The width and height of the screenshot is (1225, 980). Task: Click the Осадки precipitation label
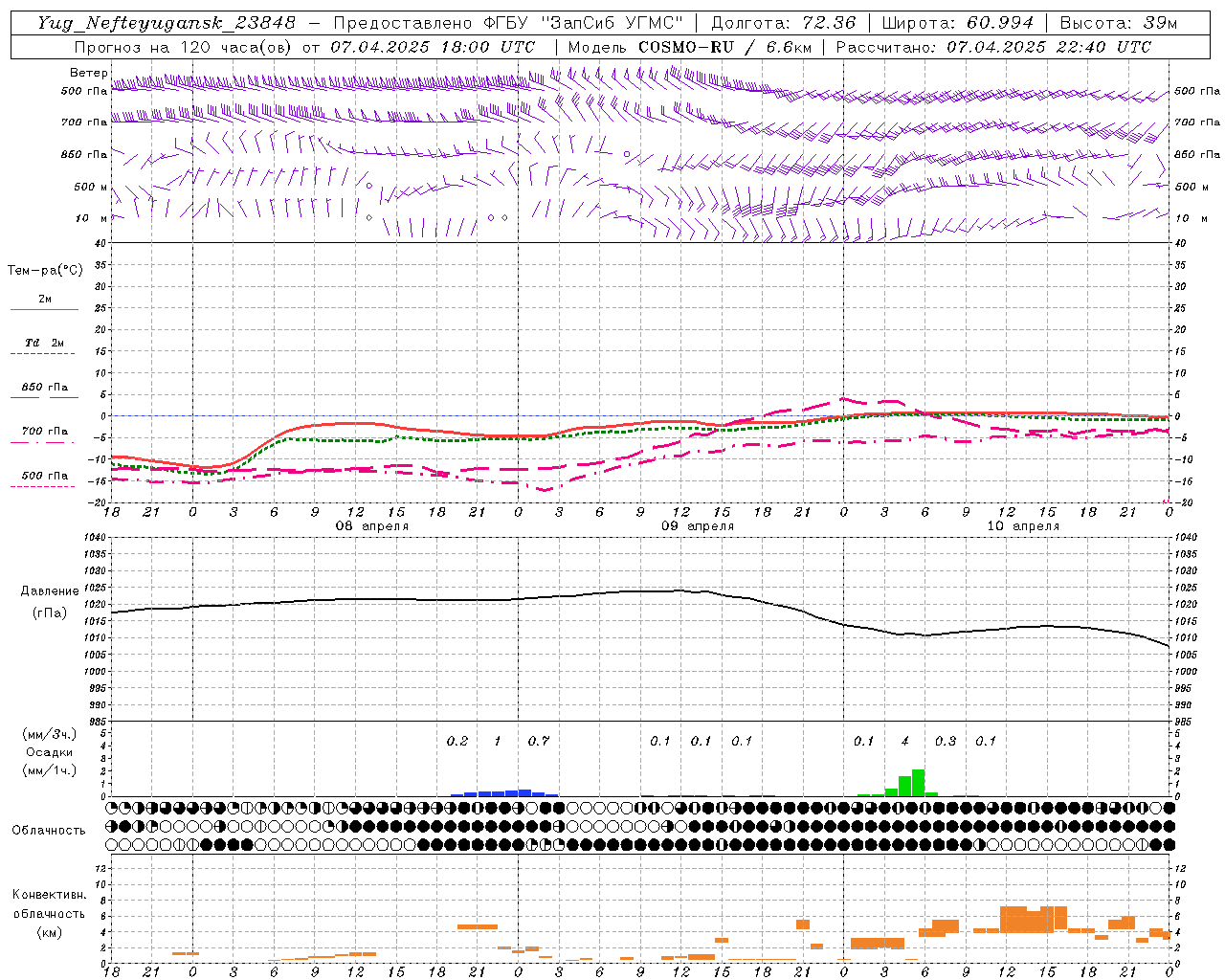[x=50, y=752]
